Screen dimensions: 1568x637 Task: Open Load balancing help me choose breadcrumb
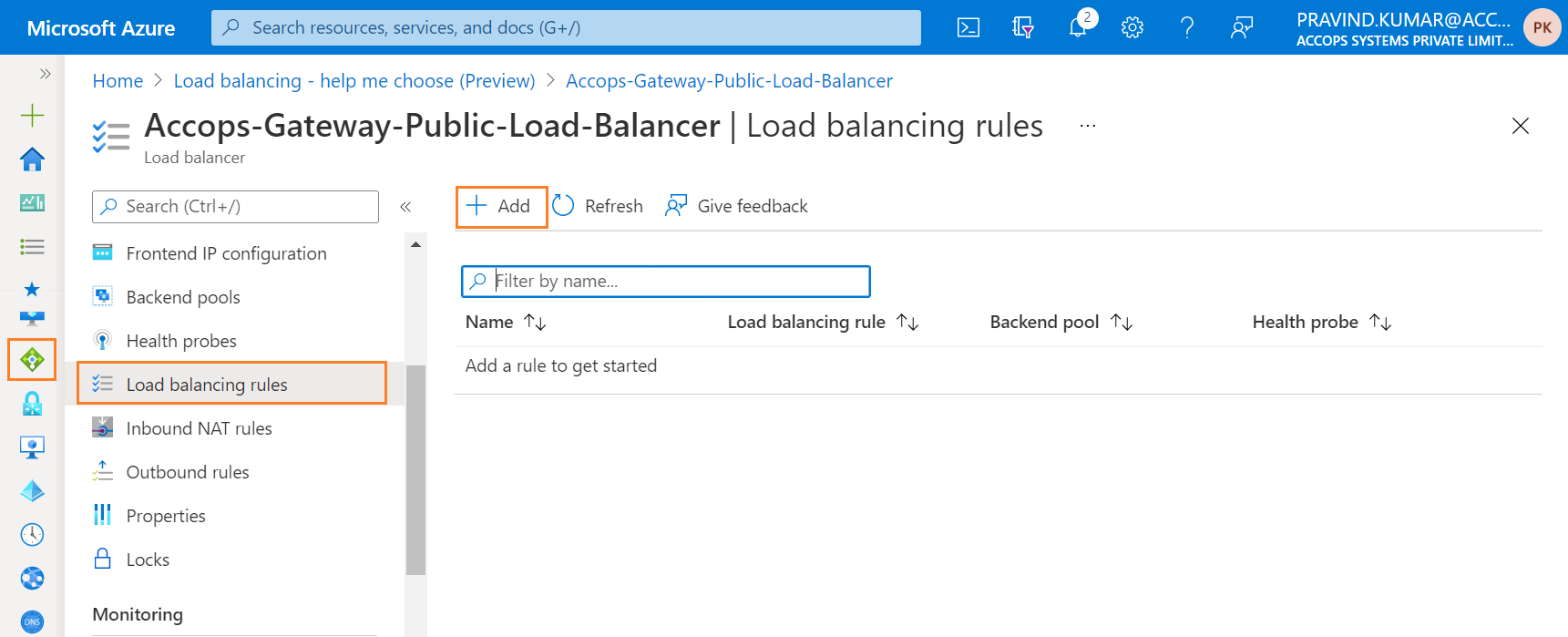(354, 81)
